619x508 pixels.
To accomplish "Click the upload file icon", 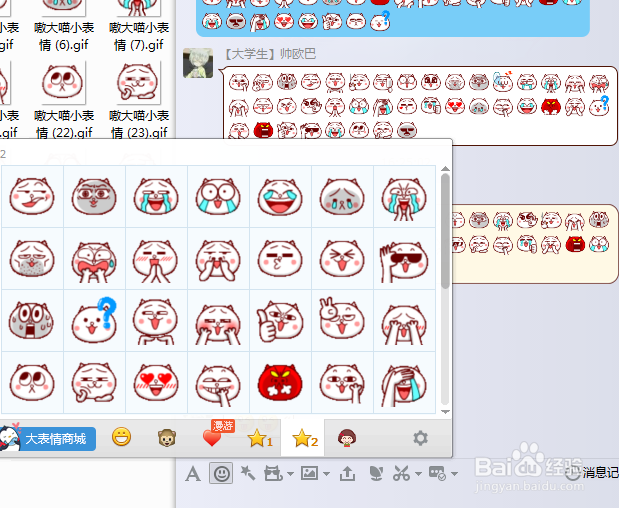I will coord(347,473).
